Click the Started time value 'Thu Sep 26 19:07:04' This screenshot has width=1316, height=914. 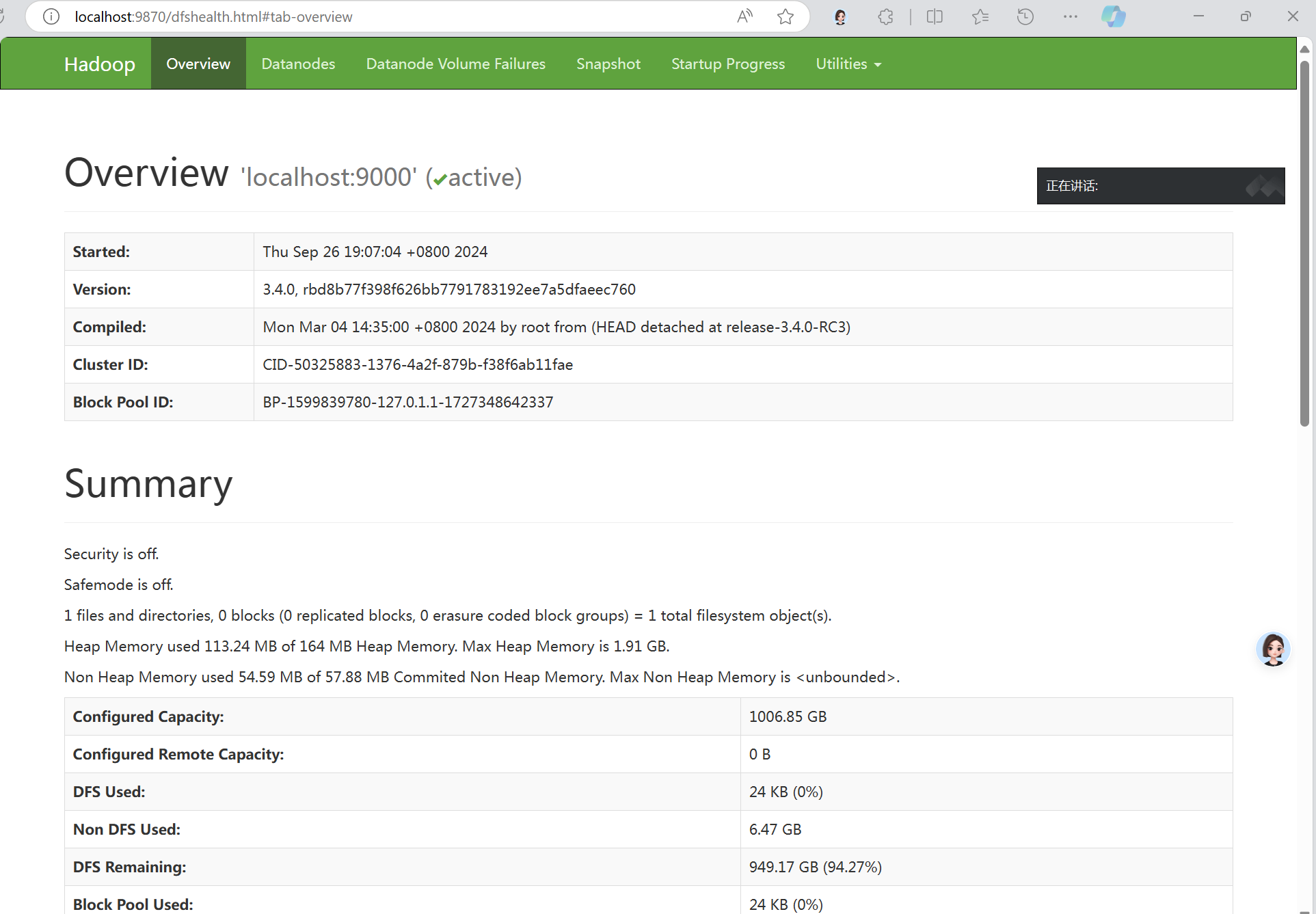pos(375,252)
